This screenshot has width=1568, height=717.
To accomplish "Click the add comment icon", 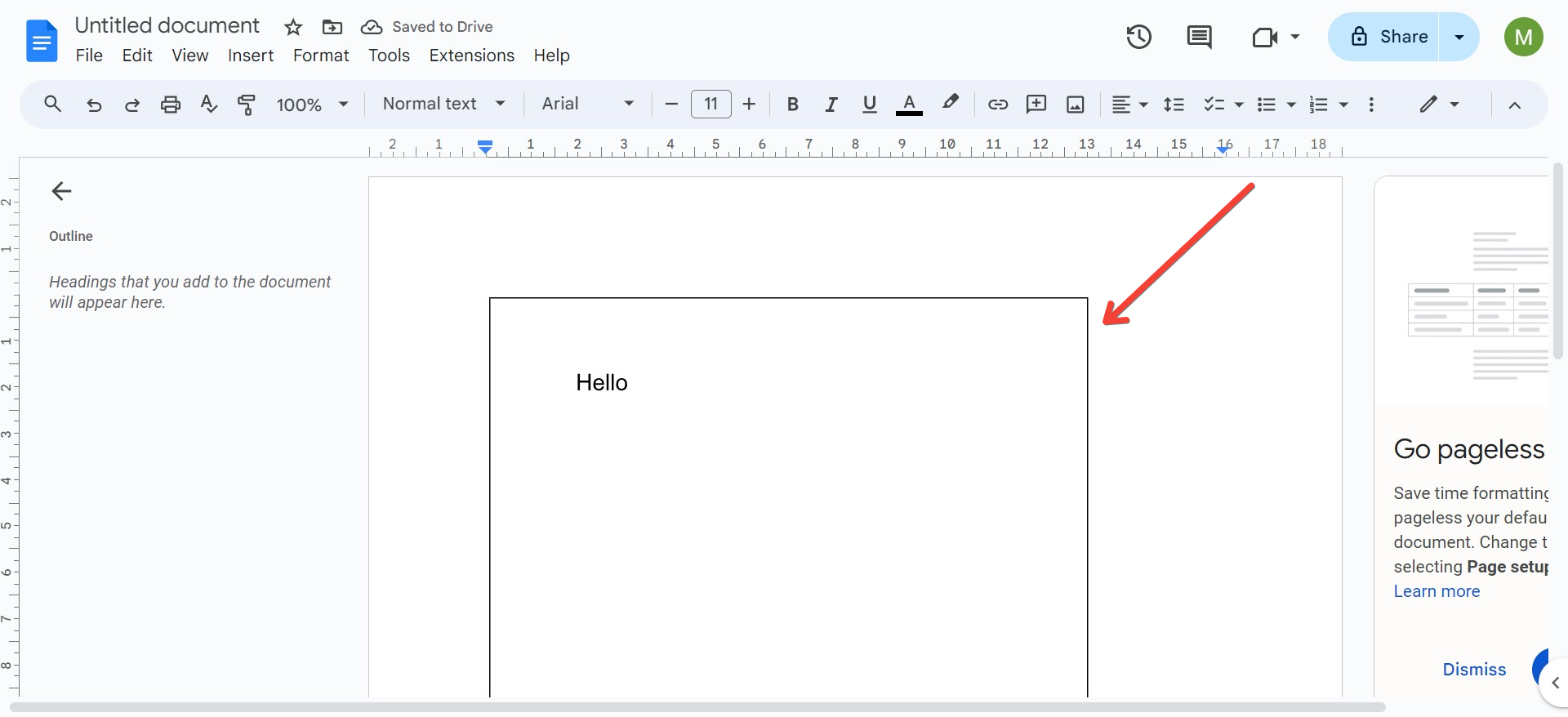I will (x=1036, y=105).
